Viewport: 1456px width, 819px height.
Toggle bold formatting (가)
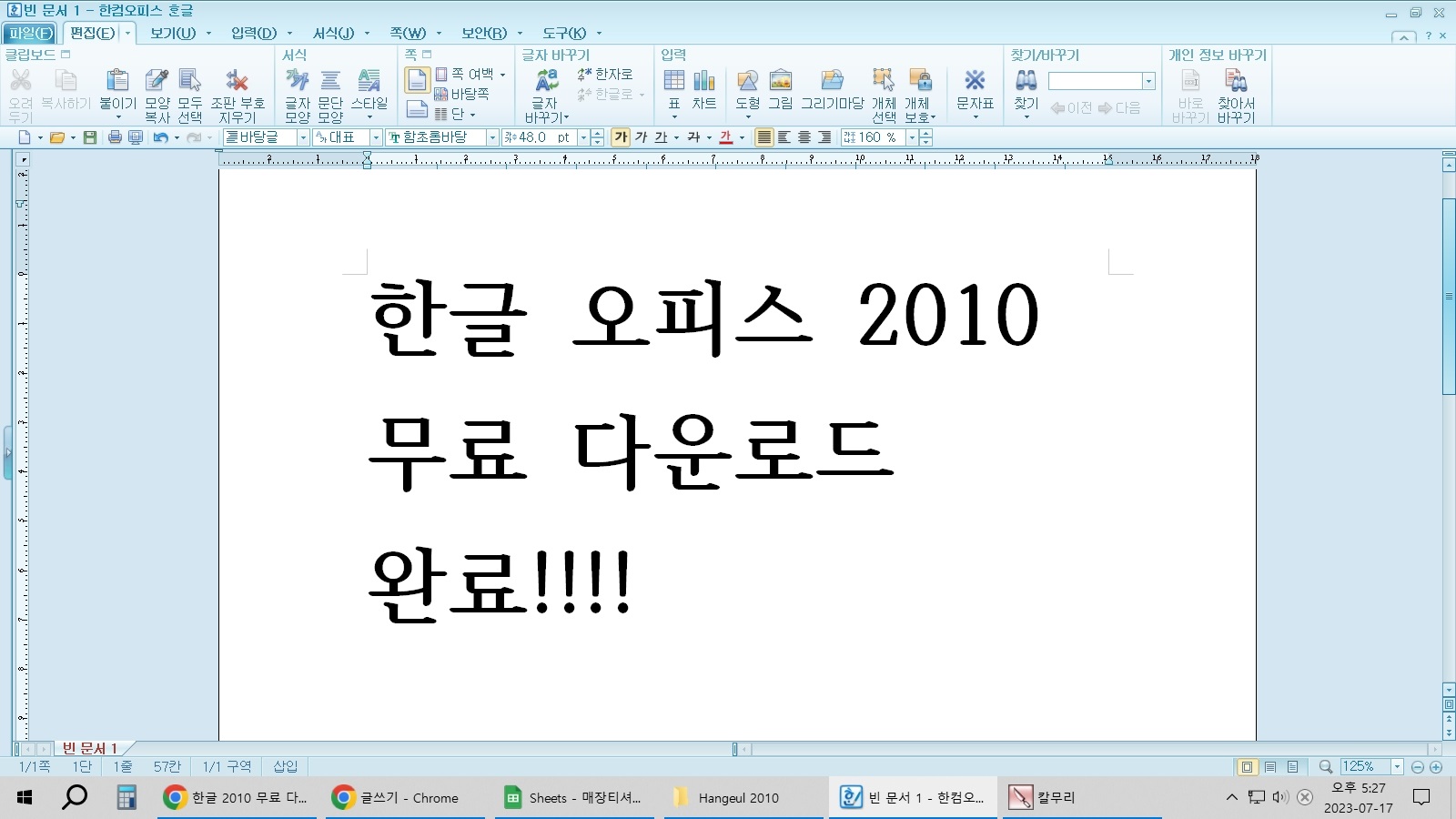[x=622, y=137]
